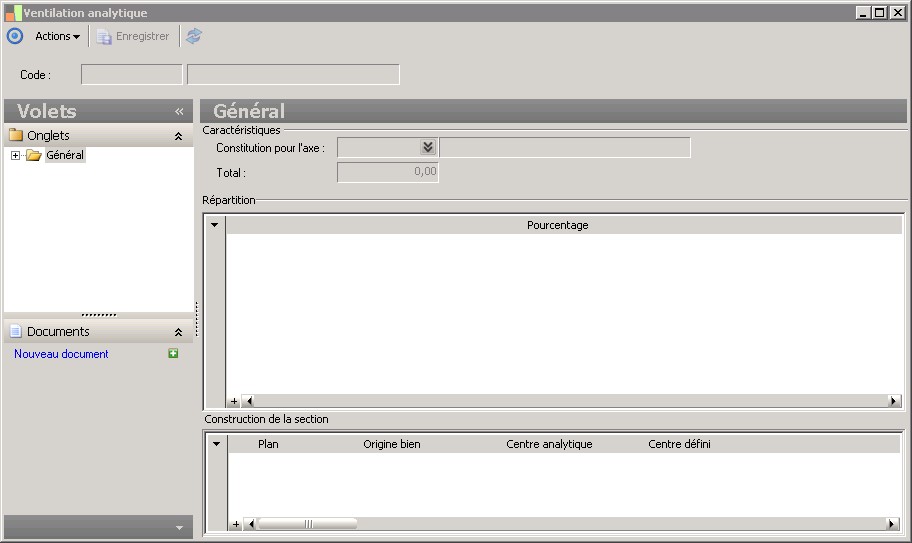The width and height of the screenshot is (912, 543).
Task: Click Construction grid scroll right arrow
Action: click(x=892, y=524)
